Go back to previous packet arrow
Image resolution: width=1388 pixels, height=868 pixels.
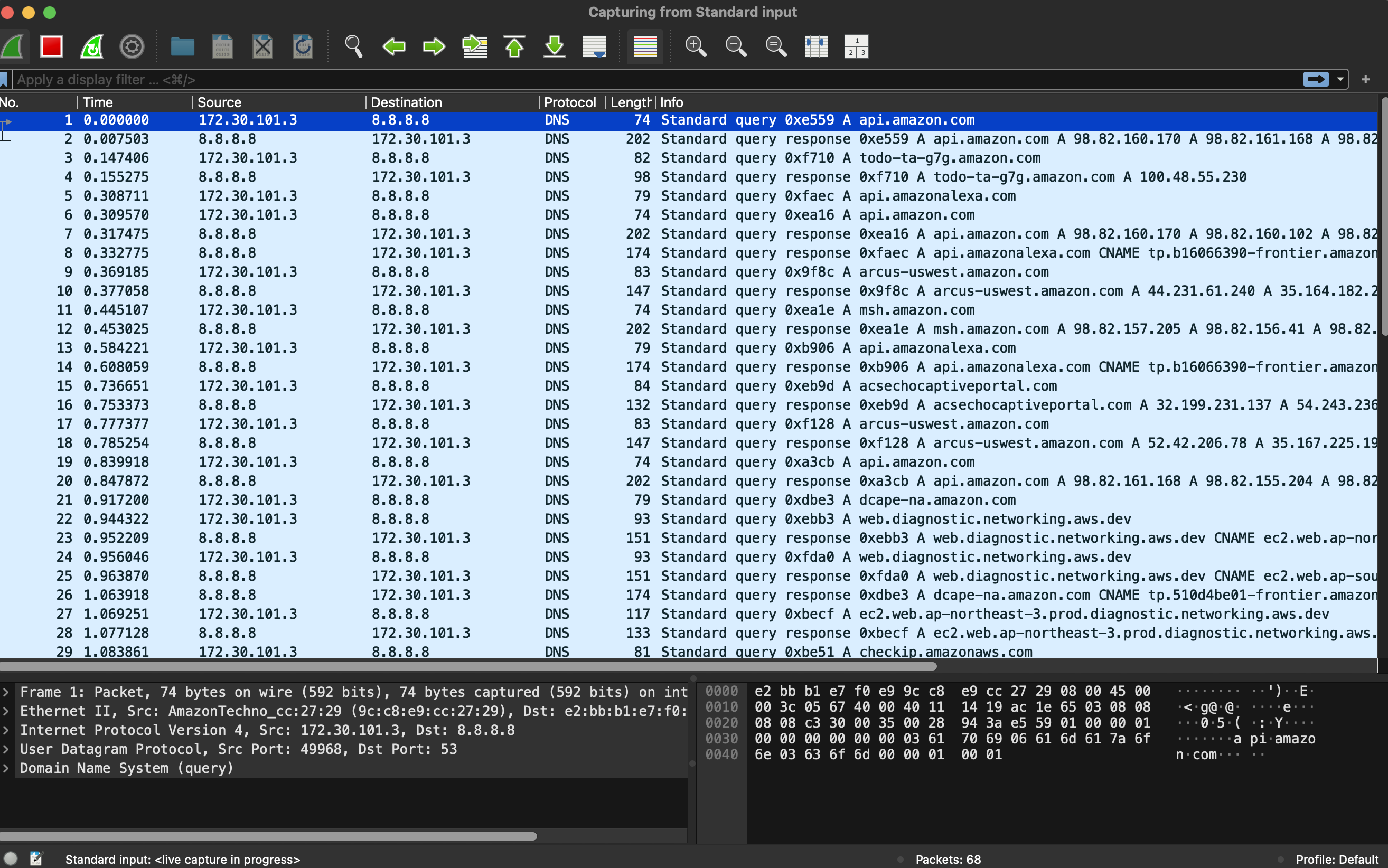coord(394,46)
